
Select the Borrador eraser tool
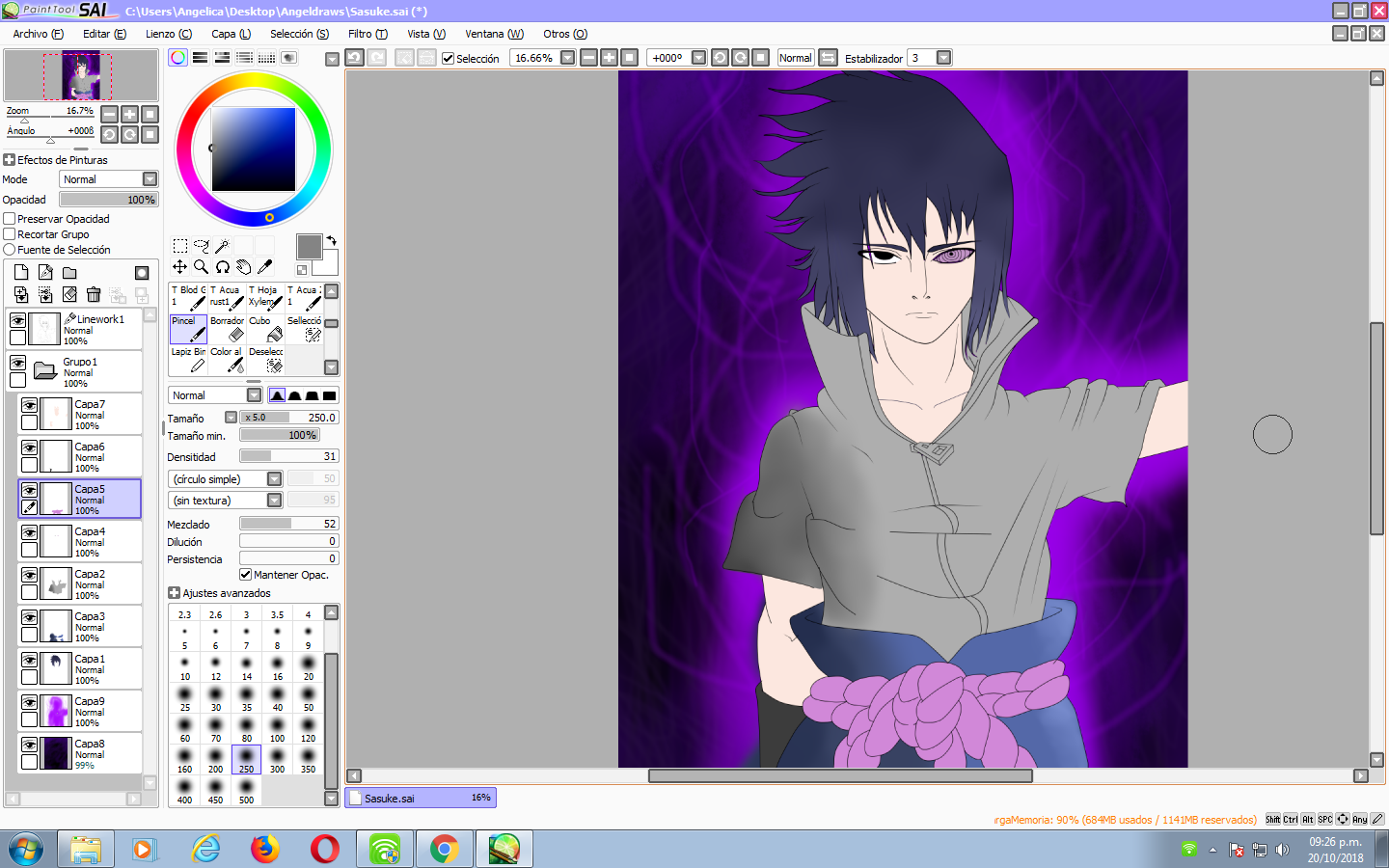click(227, 329)
